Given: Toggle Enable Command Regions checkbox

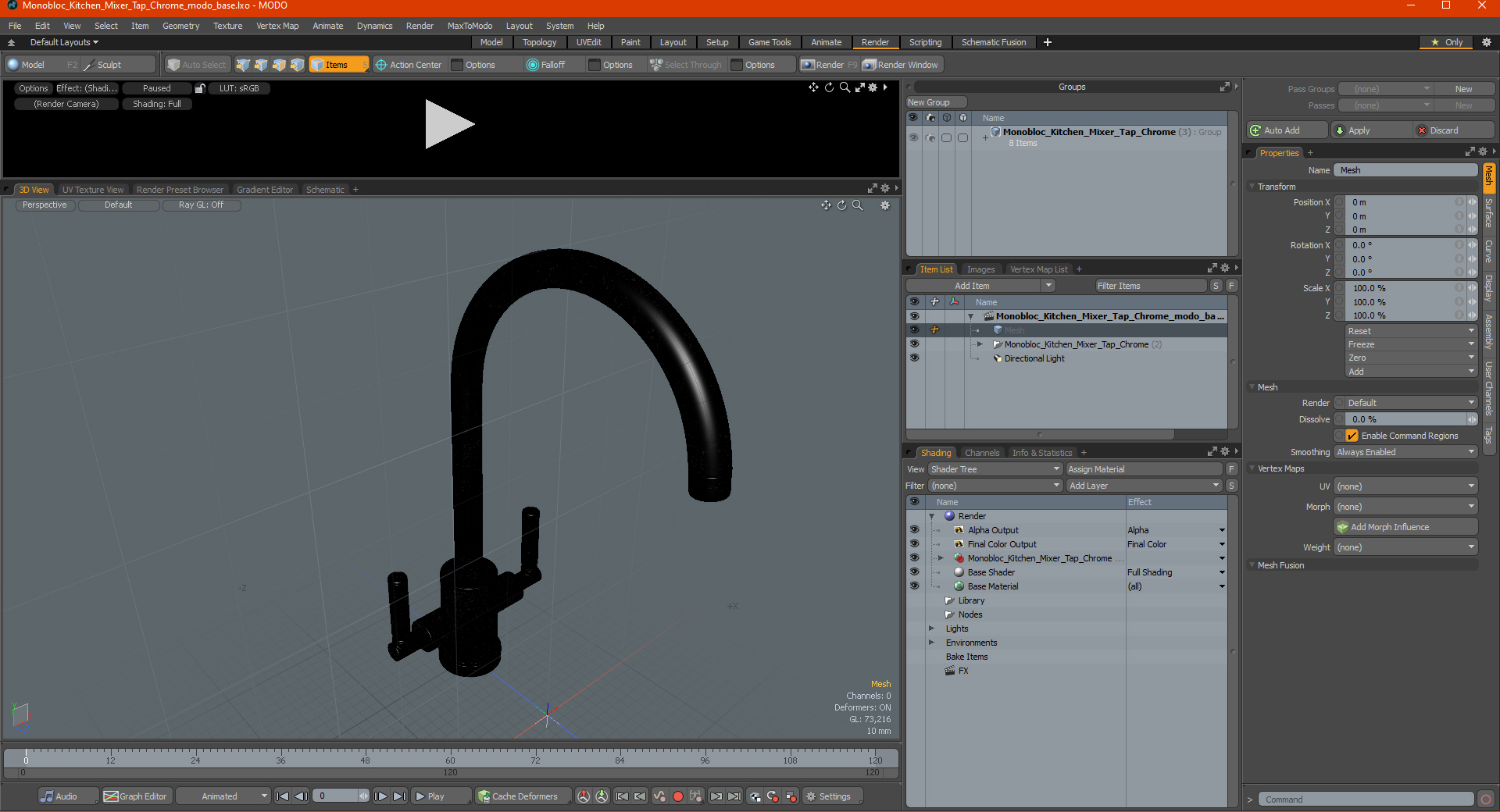Looking at the screenshot, I should [x=1352, y=436].
